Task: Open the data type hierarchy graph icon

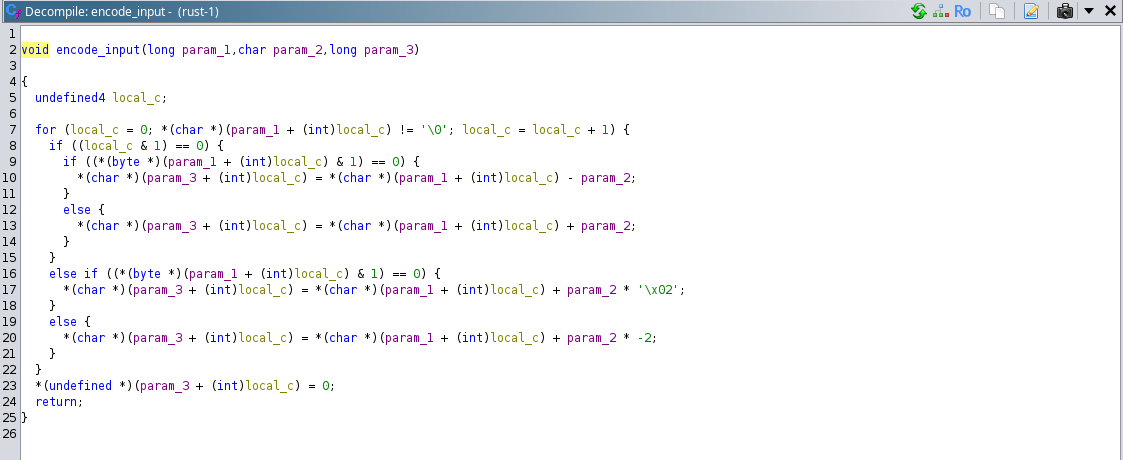Action: [x=940, y=11]
